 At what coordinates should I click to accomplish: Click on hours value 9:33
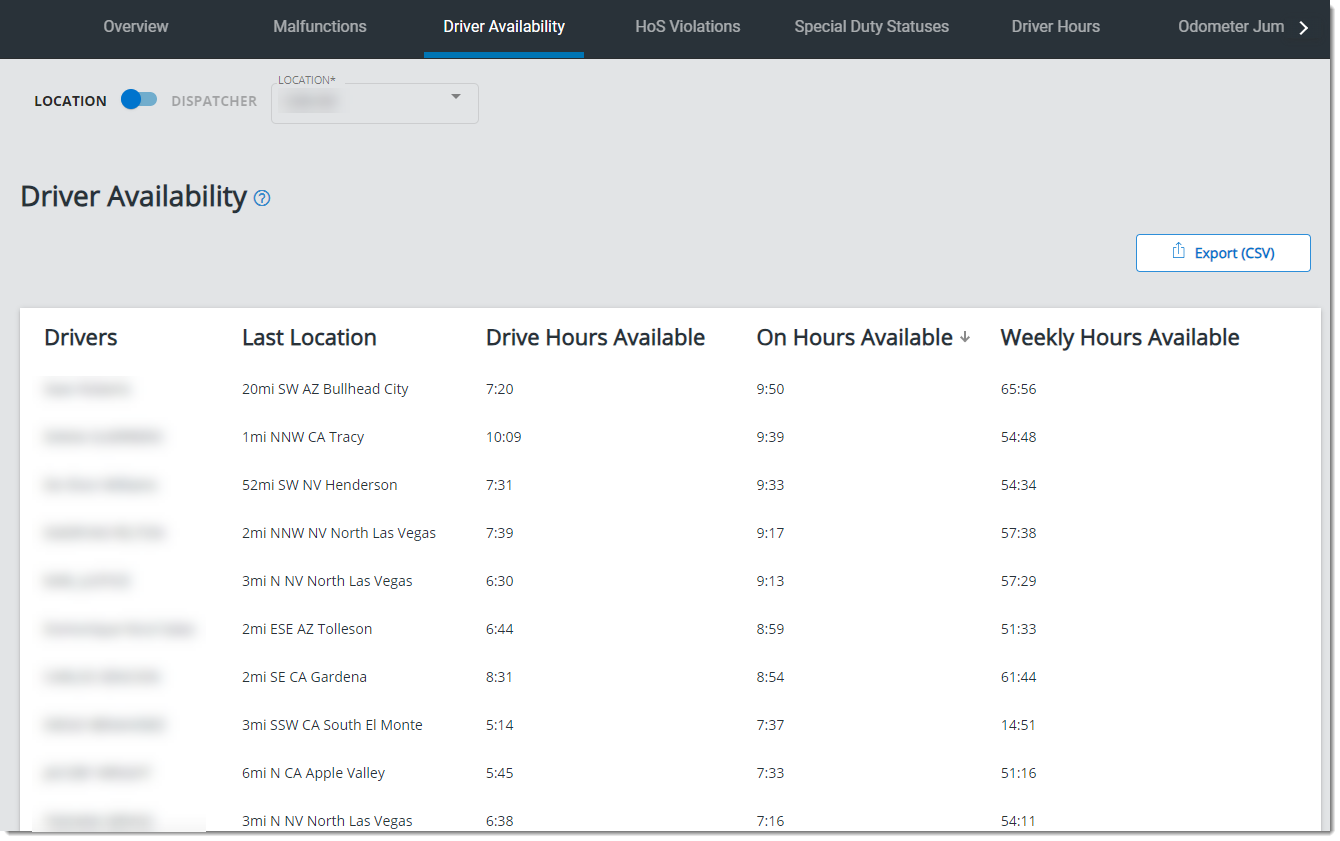click(771, 485)
